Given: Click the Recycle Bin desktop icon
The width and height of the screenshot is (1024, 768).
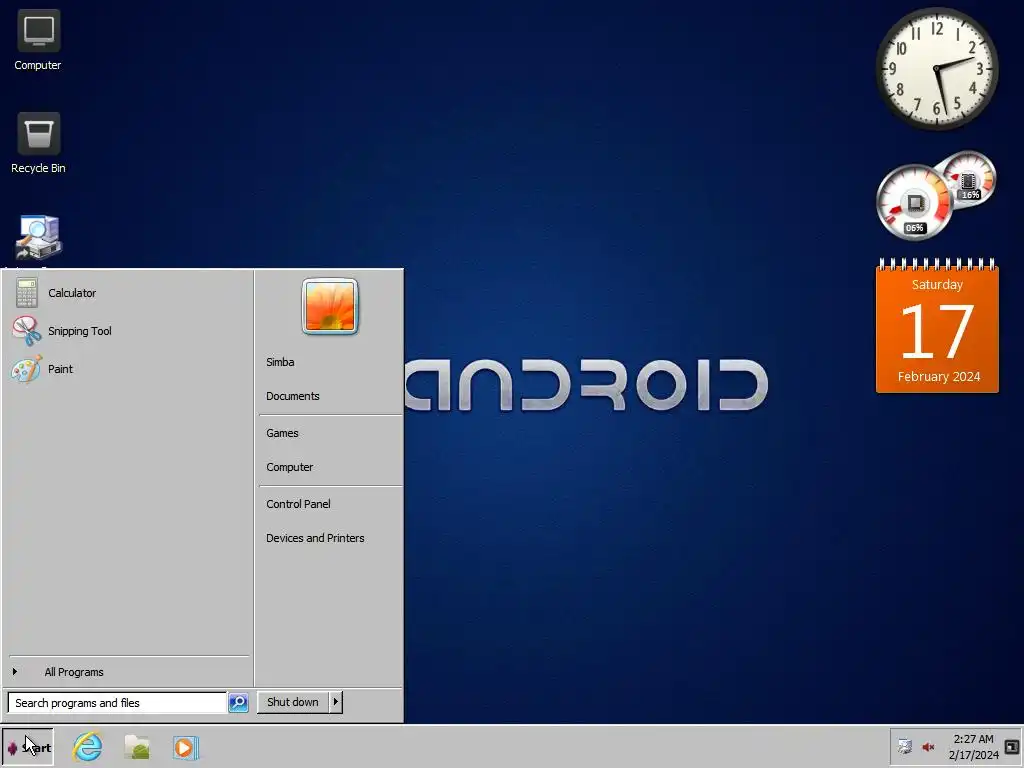Looking at the screenshot, I should click(x=38, y=143).
